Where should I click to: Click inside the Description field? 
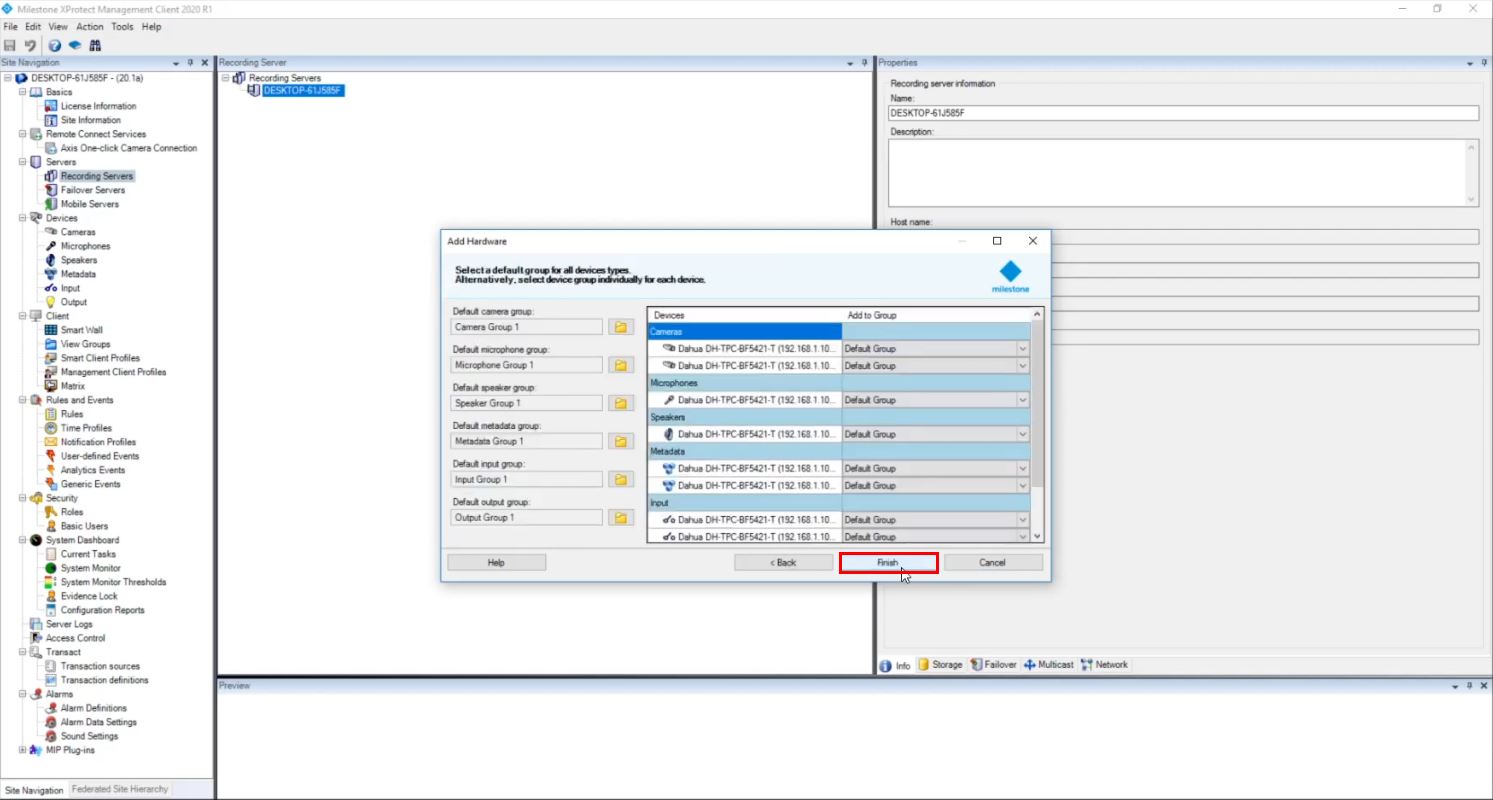(x=1180, y=172)
